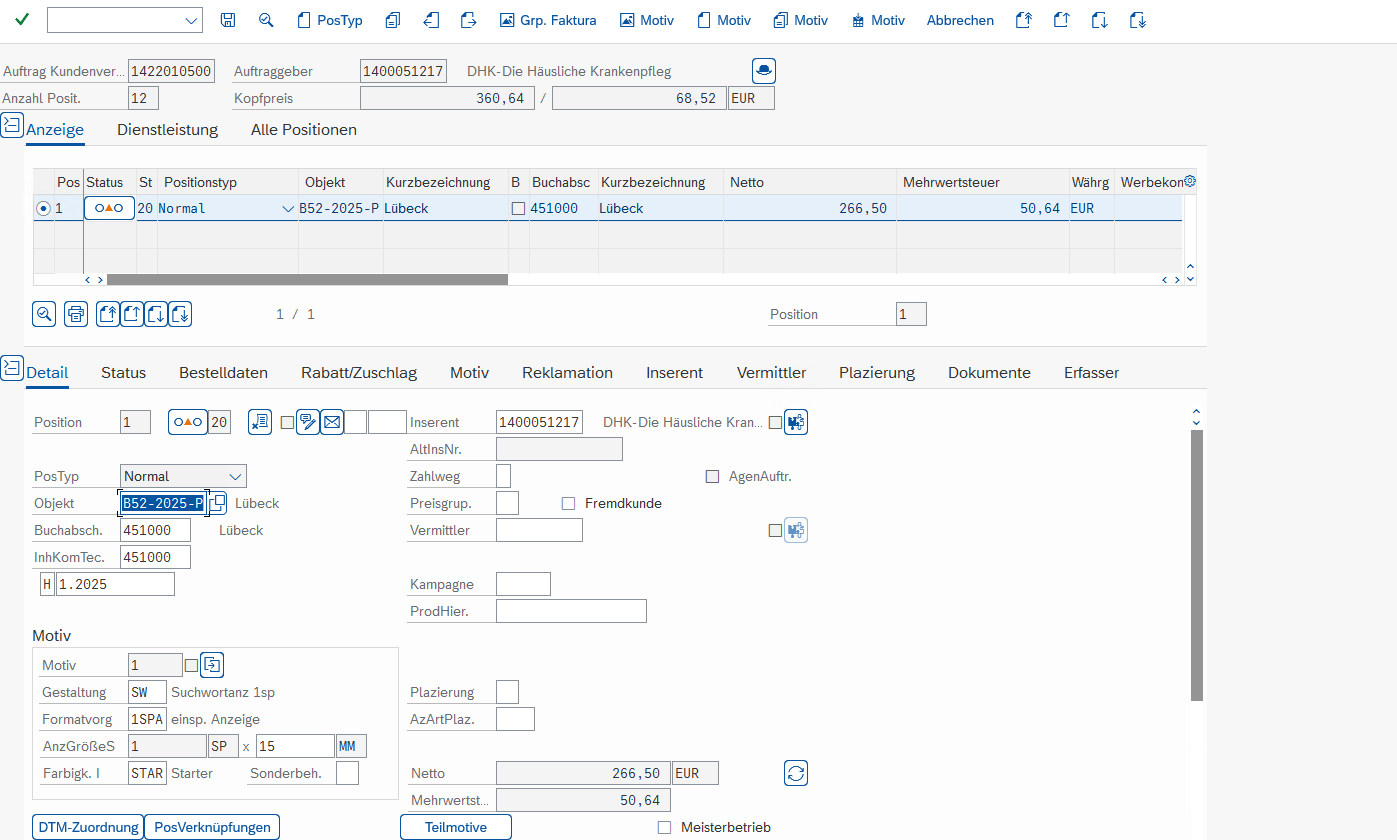The width and height of the screenshot is (1397, 840).
Task: Click the Motiv button with trash icon
Action: (x=877, y=20)
